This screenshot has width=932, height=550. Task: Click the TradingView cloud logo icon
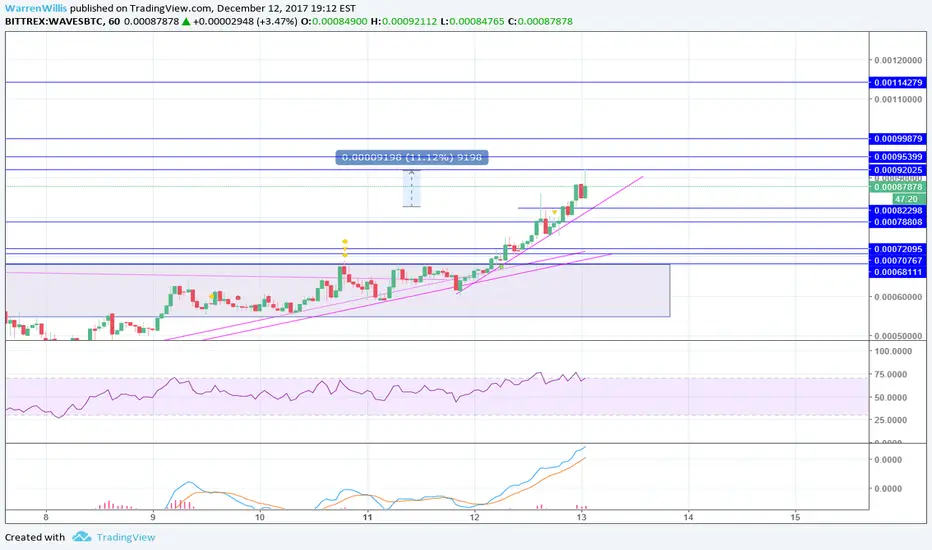pos(81,537)
